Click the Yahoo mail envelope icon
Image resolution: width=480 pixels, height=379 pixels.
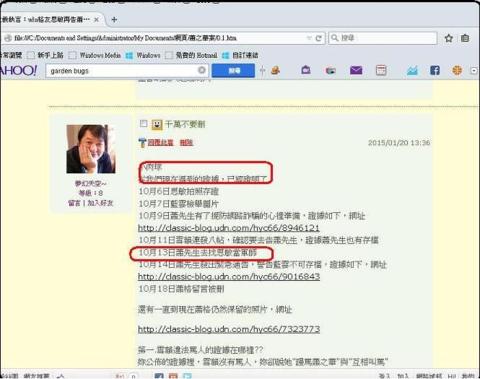coord(356,70)
